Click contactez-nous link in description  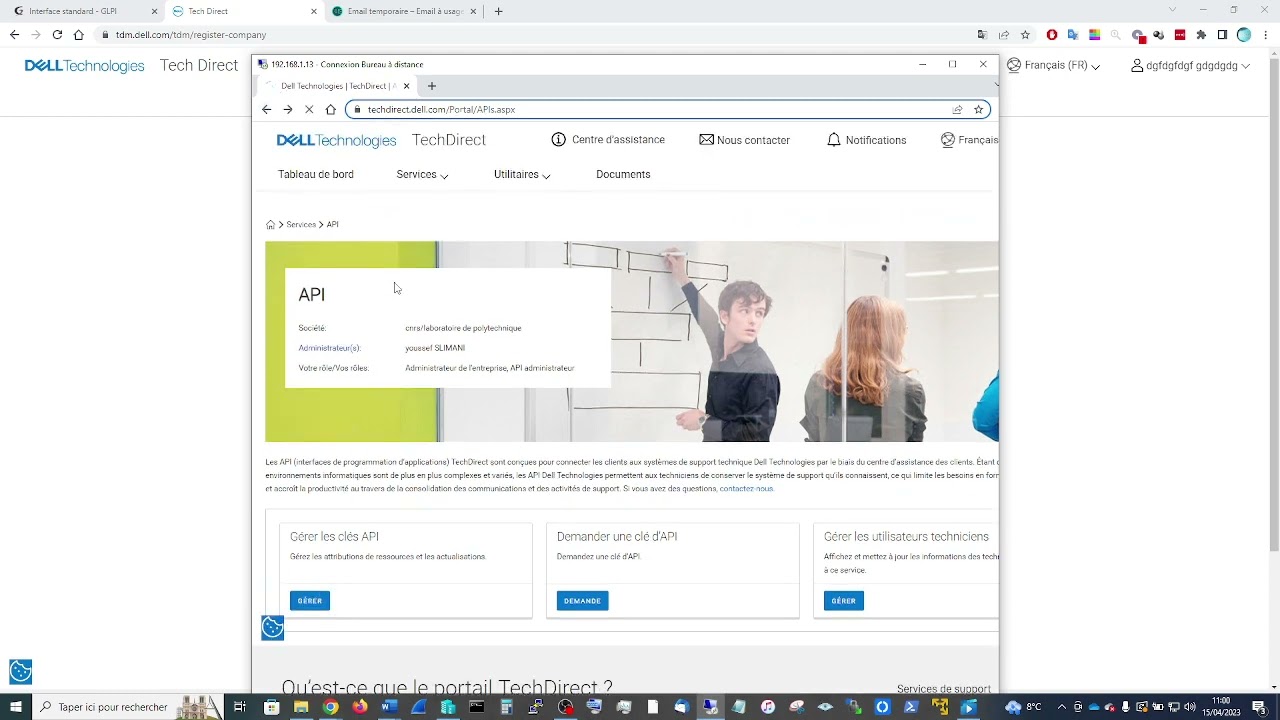[x=746, y=489]
